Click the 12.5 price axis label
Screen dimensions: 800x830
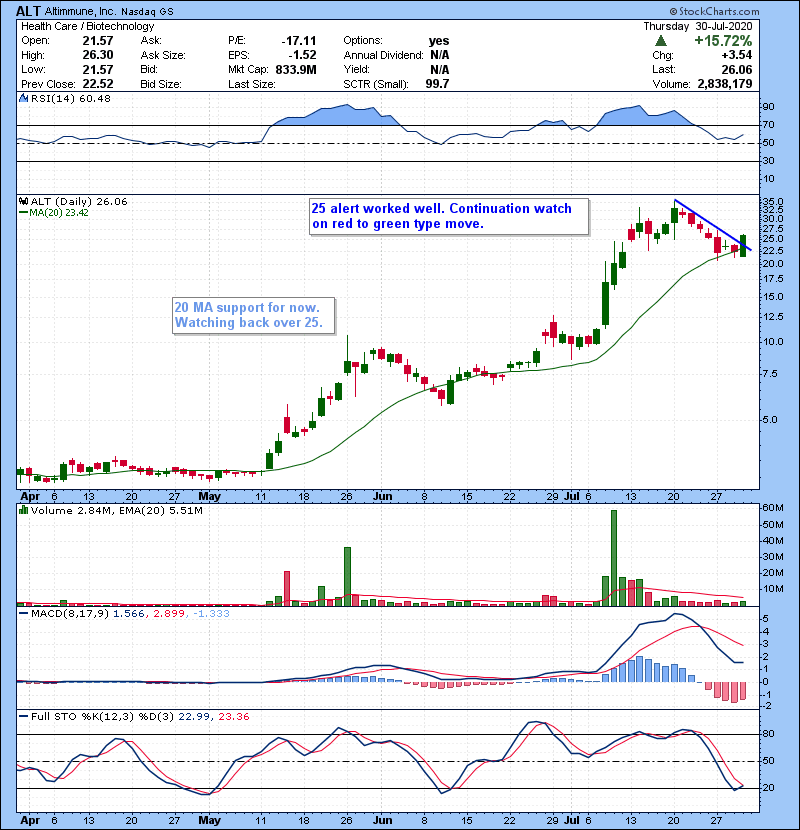773,317
